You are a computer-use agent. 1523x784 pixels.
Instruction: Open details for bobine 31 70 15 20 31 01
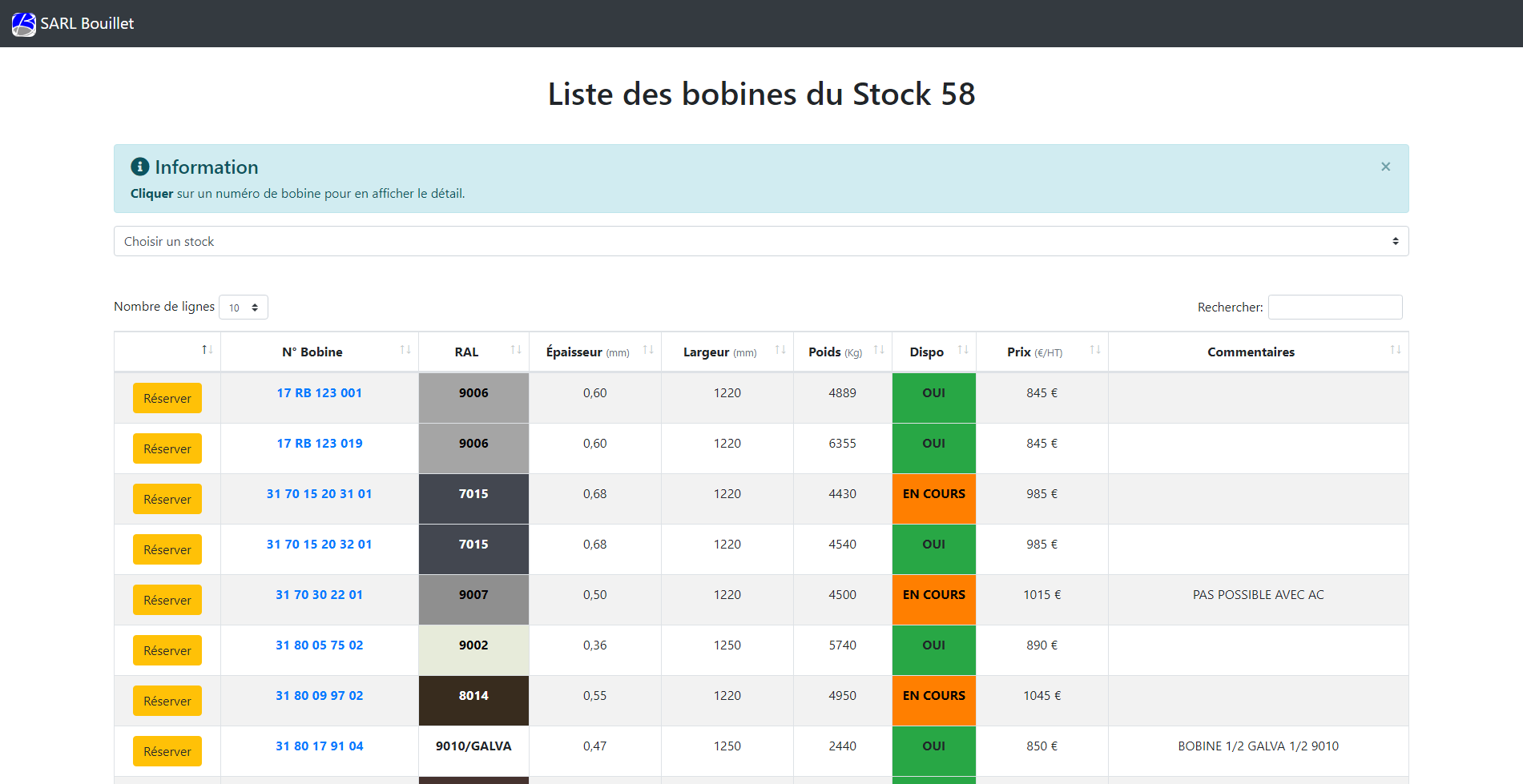pyautogui.click(x=319, y=494)
